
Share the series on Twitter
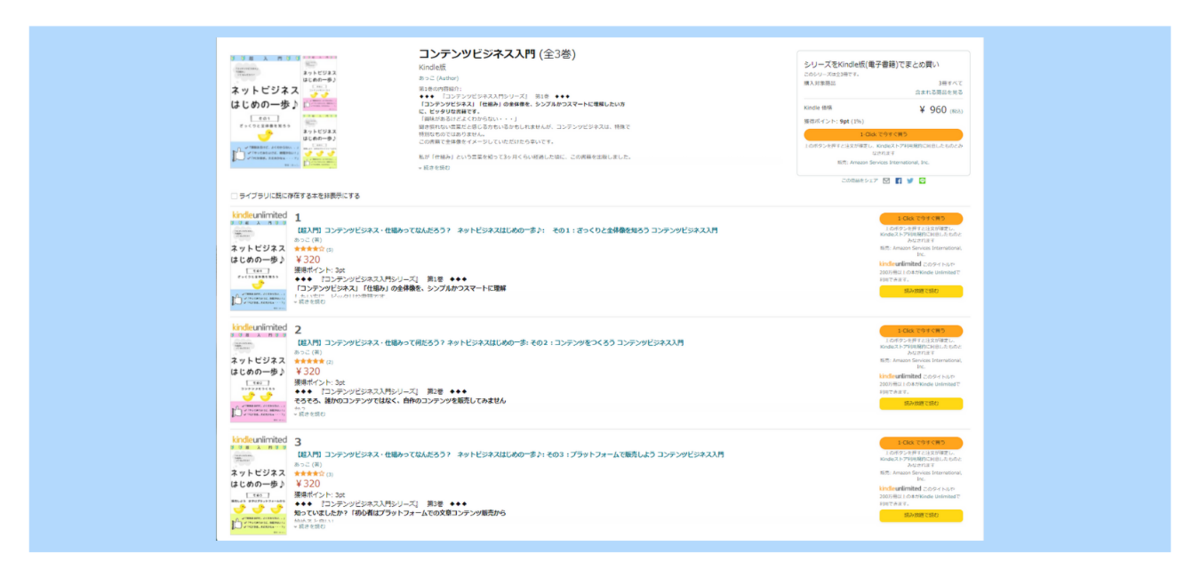coord(910,181)
